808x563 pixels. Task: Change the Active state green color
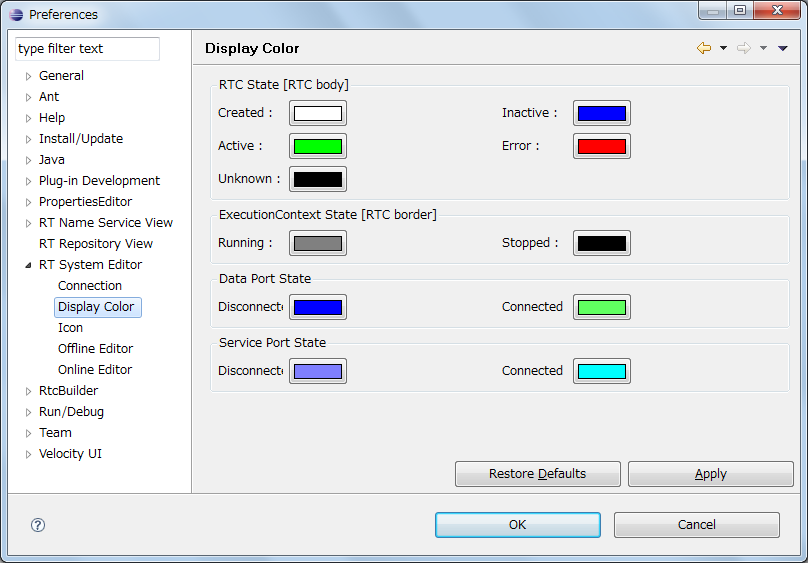[x=318, y=146]
